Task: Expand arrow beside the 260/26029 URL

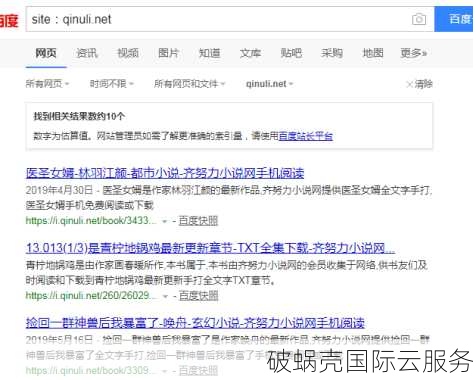Action: pos(165,296)
